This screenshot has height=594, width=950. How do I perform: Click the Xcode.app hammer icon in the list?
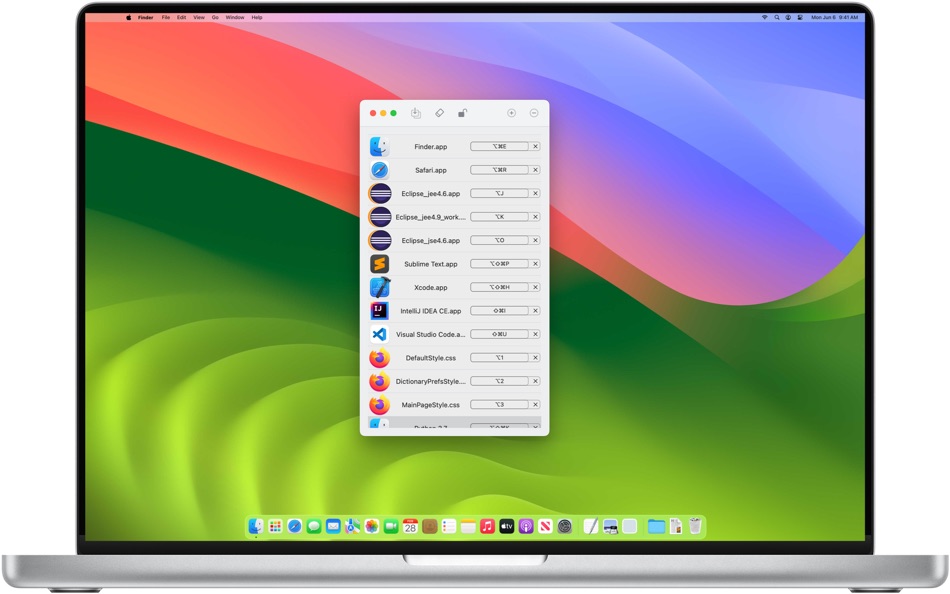[380, 287]
